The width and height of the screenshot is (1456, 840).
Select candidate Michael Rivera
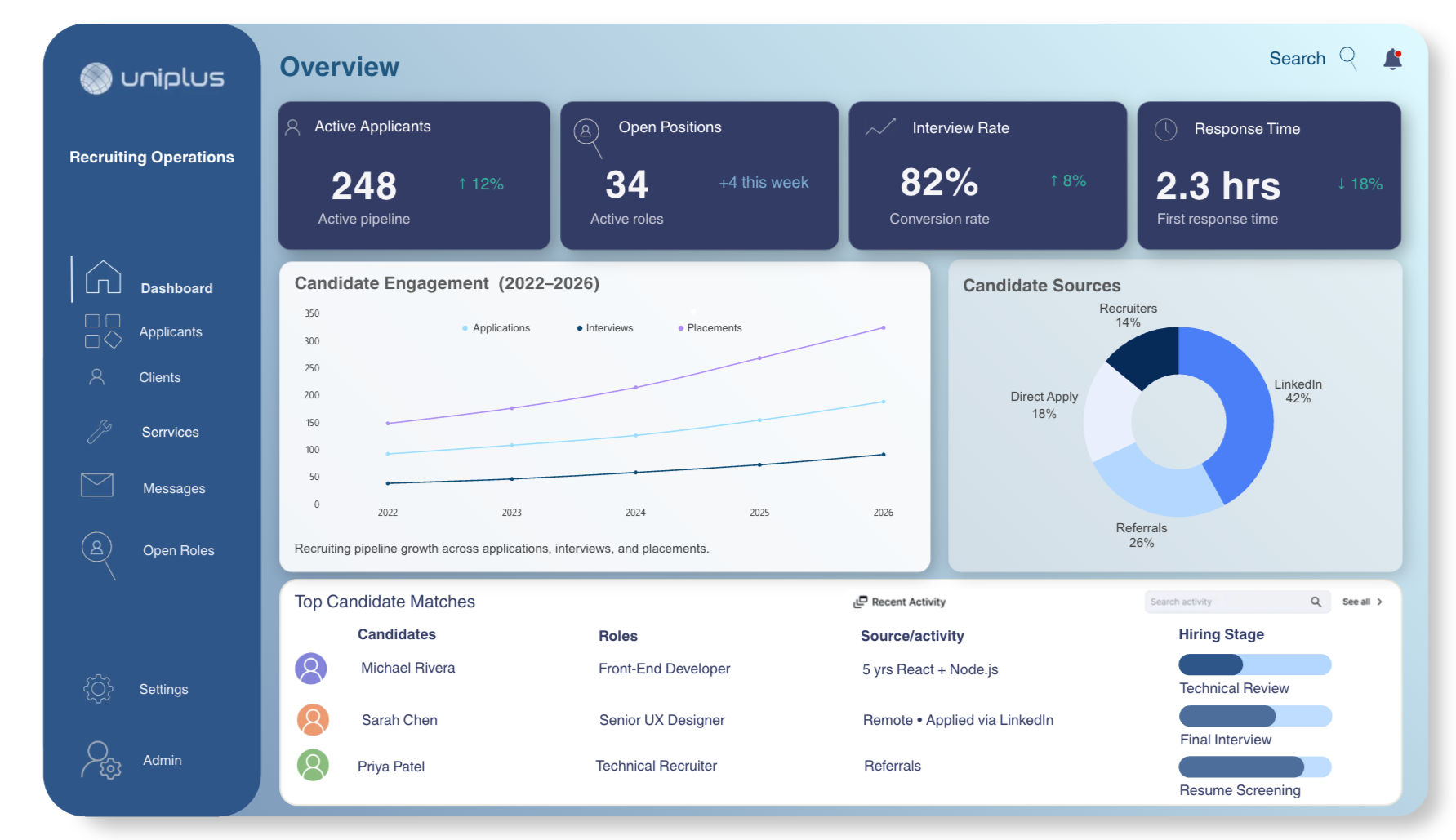(408, 668)
